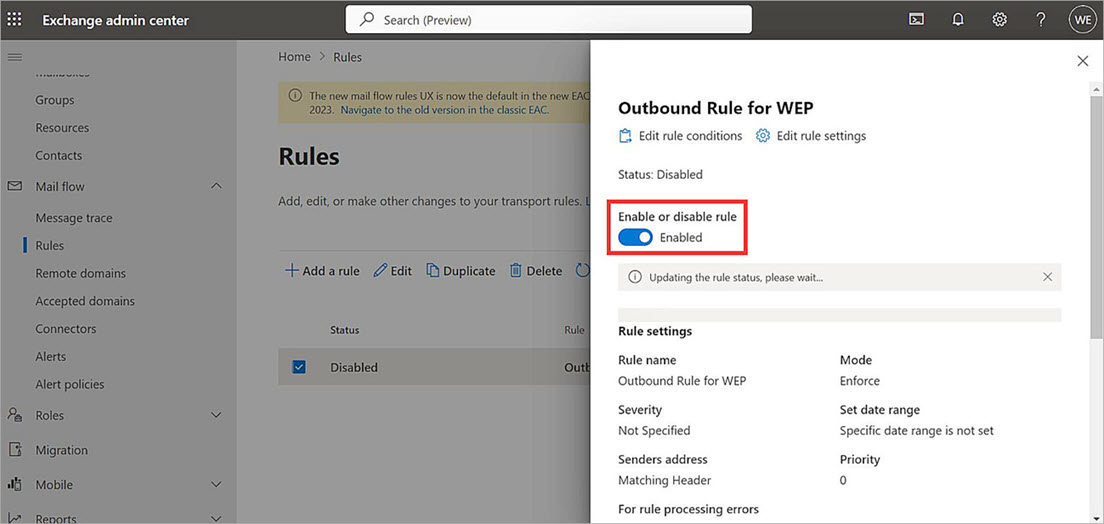
Task: Click Duplicate in the rules toolbar
Action: [461, 270]
